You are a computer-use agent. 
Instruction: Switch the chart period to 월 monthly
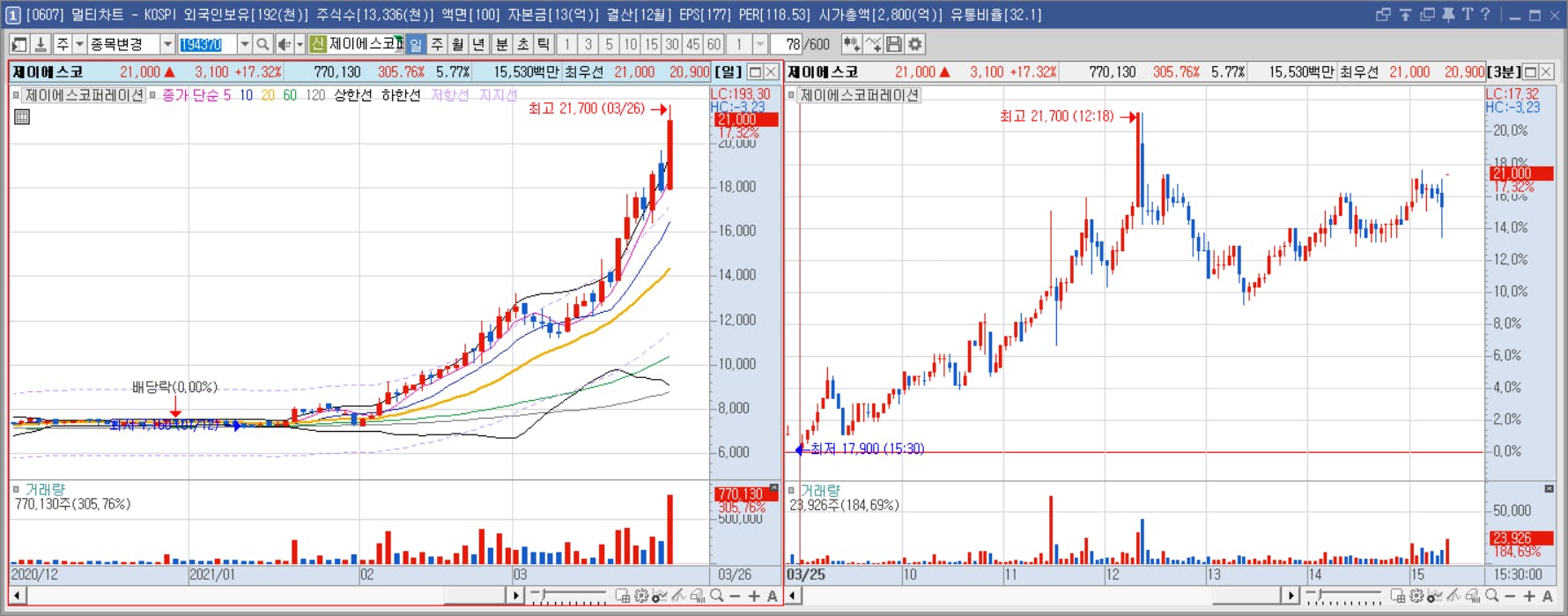click(x=458, y=44)
